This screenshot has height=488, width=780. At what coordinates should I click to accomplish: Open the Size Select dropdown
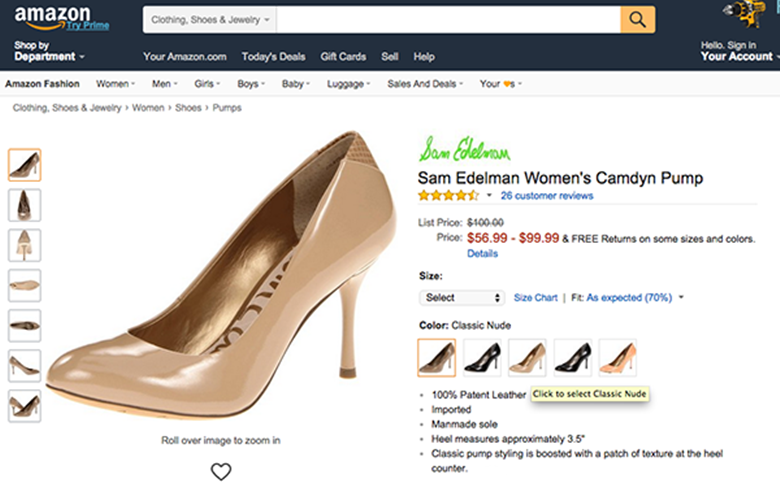pos(462,298)
